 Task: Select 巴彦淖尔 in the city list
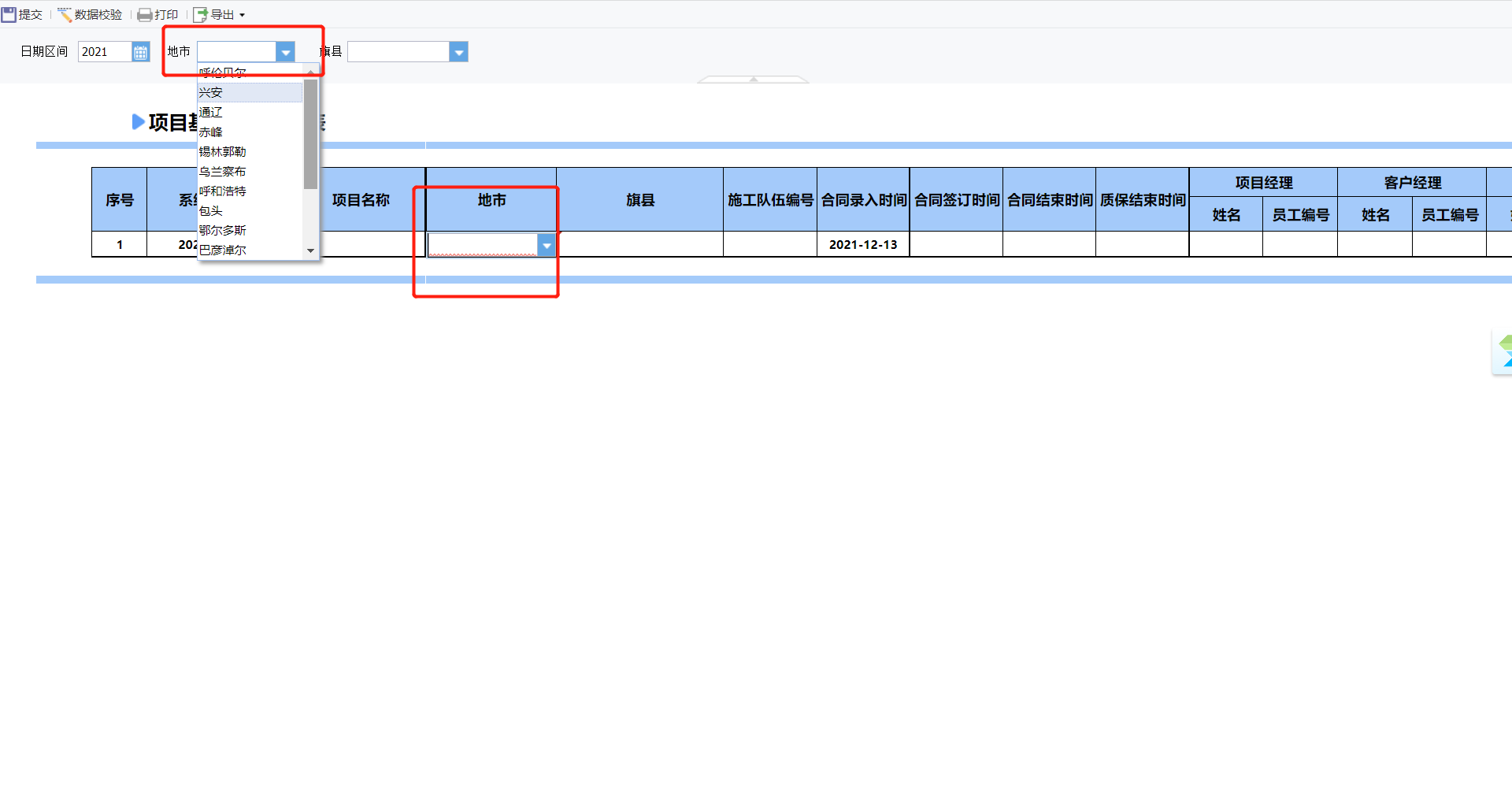pyautogui.click(x=250, y=250)
